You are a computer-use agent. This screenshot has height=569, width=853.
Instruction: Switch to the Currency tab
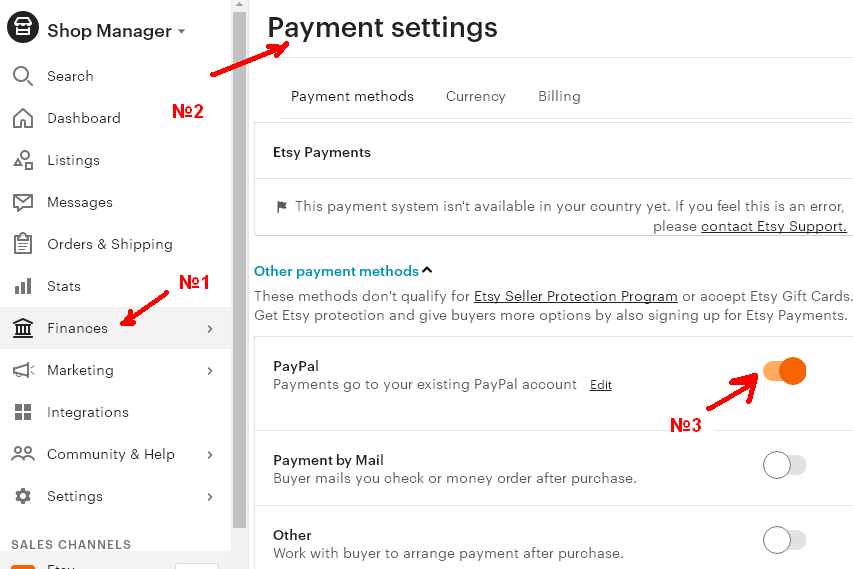click(x=475, y=96)
